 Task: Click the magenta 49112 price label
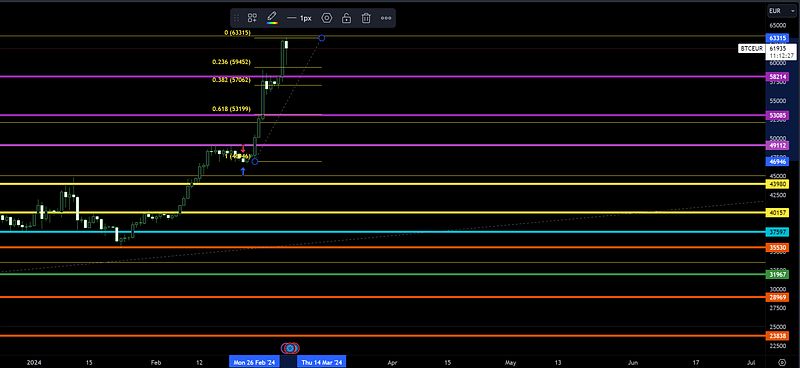pos(777,145)
